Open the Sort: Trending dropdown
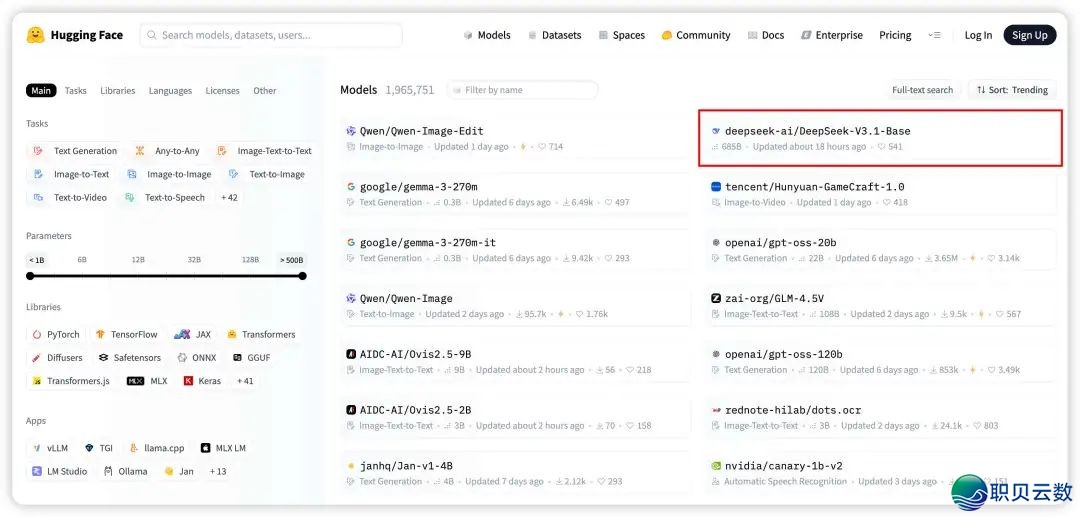Viewport: 1080px width, 517px height. (x=1012, y=90)
